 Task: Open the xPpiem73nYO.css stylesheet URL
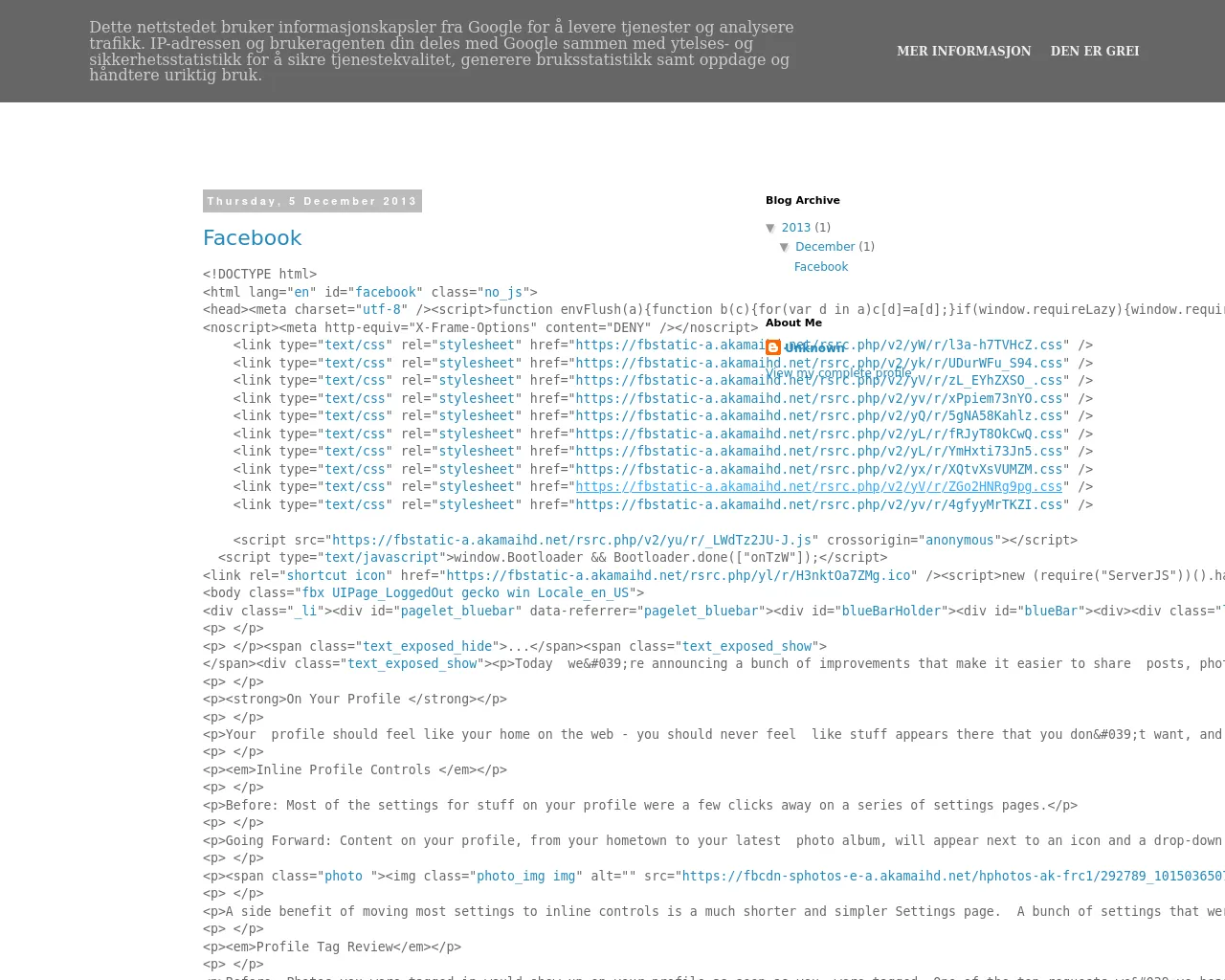click(819, 398)
